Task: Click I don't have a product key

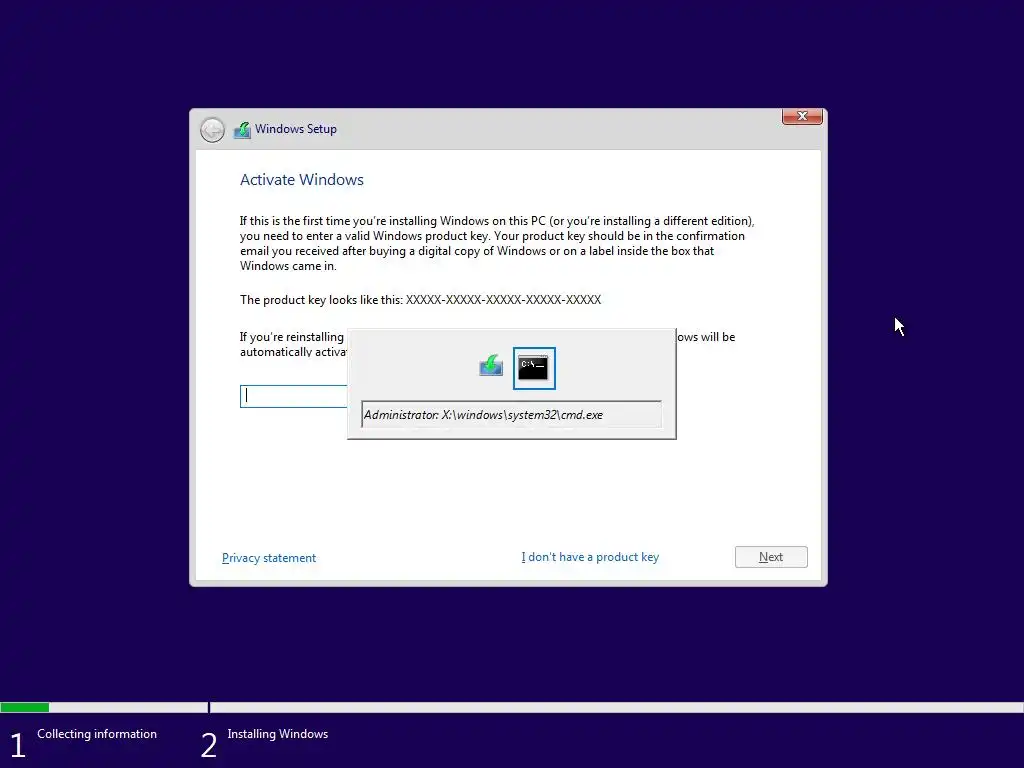Action: tap(590, 557)
